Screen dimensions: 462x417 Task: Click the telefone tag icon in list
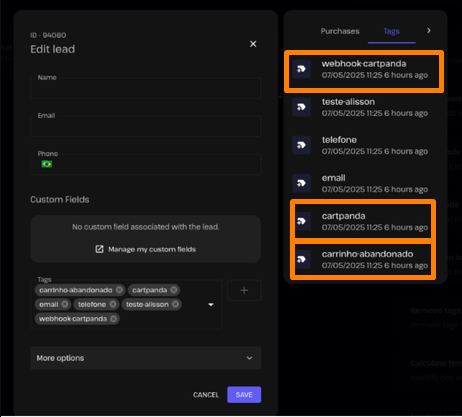point(301,145)
